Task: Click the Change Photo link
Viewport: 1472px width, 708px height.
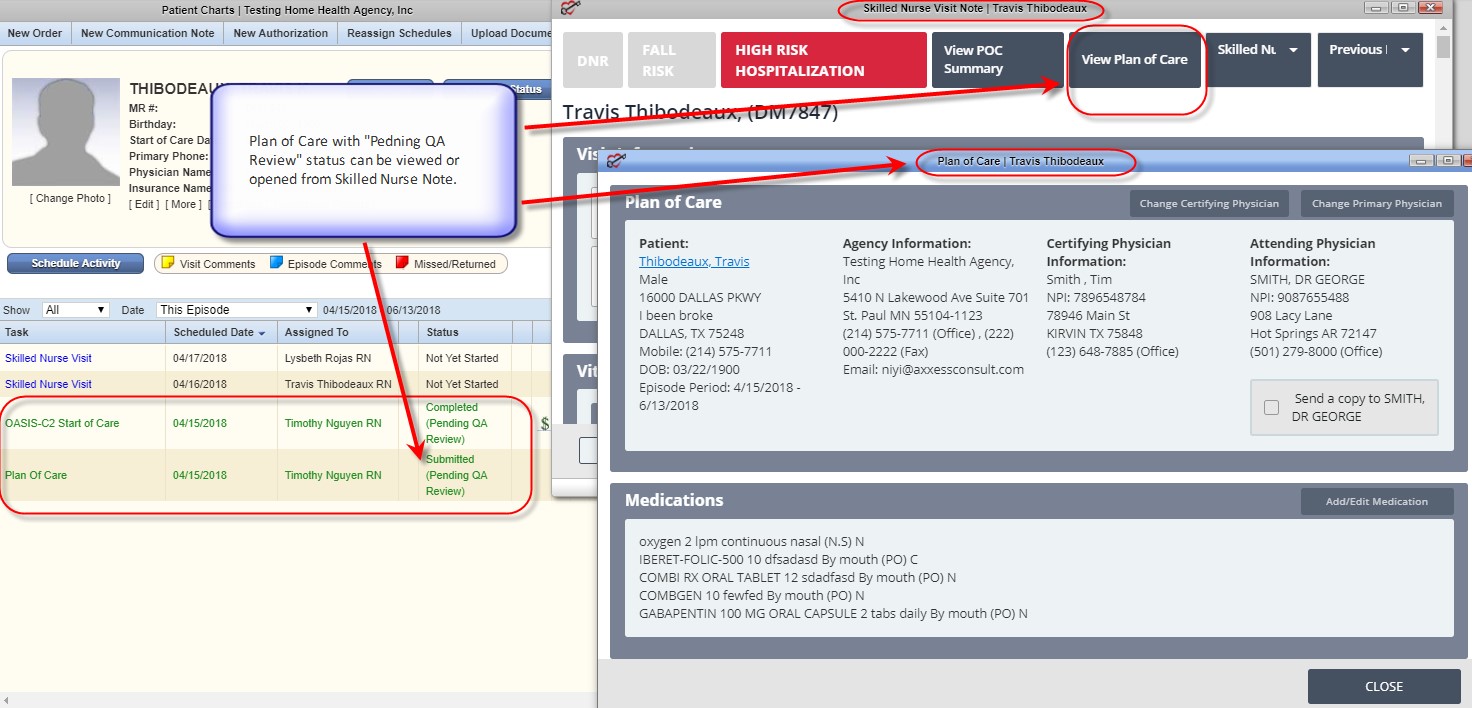Action: [70, 198]
